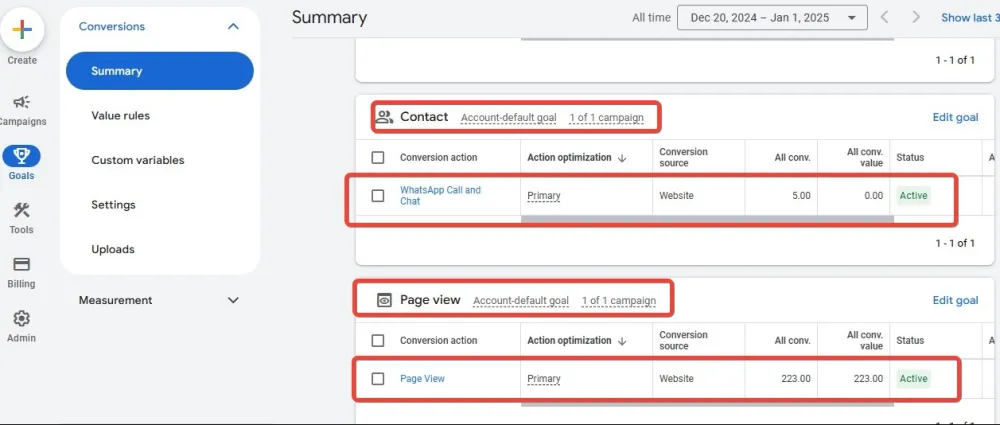Click the Page view eye icon
This screenshot has height=425, width=1000.
tap(384, 300)
